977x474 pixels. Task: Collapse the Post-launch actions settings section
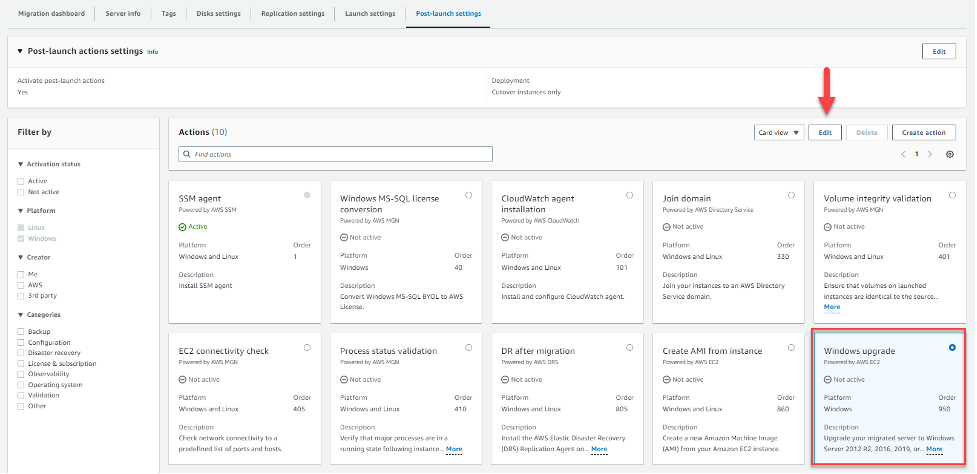(x=19, y=51)
